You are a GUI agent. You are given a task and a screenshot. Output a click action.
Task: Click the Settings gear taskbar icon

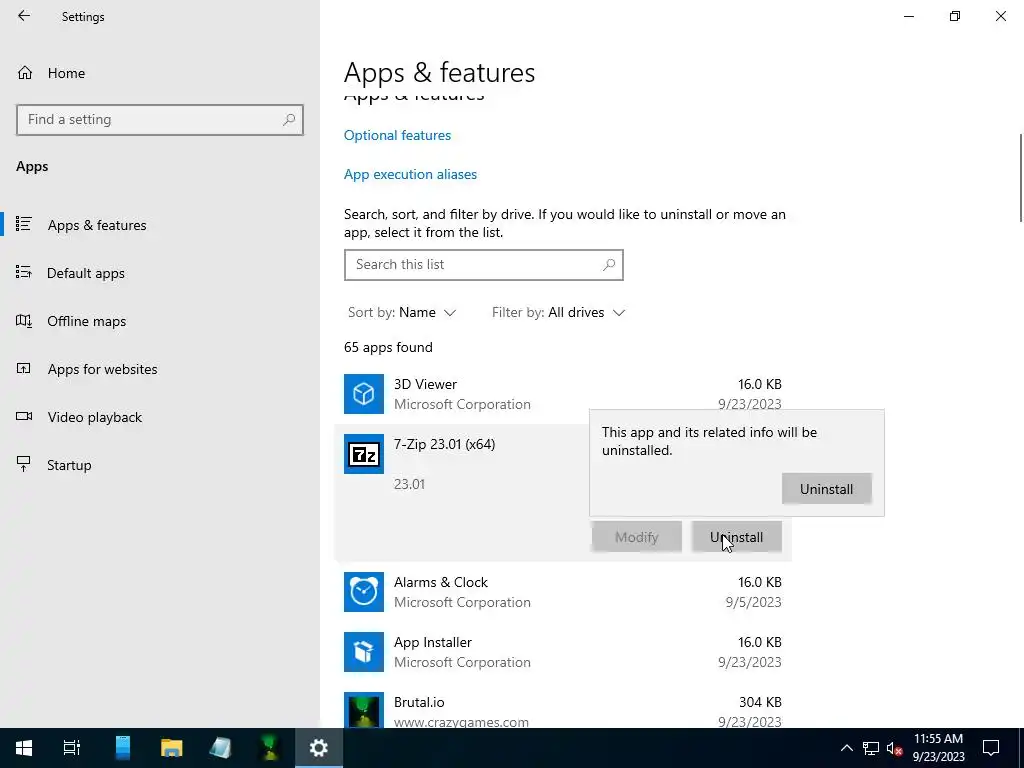pyautogui.click(x=319, y=748)
